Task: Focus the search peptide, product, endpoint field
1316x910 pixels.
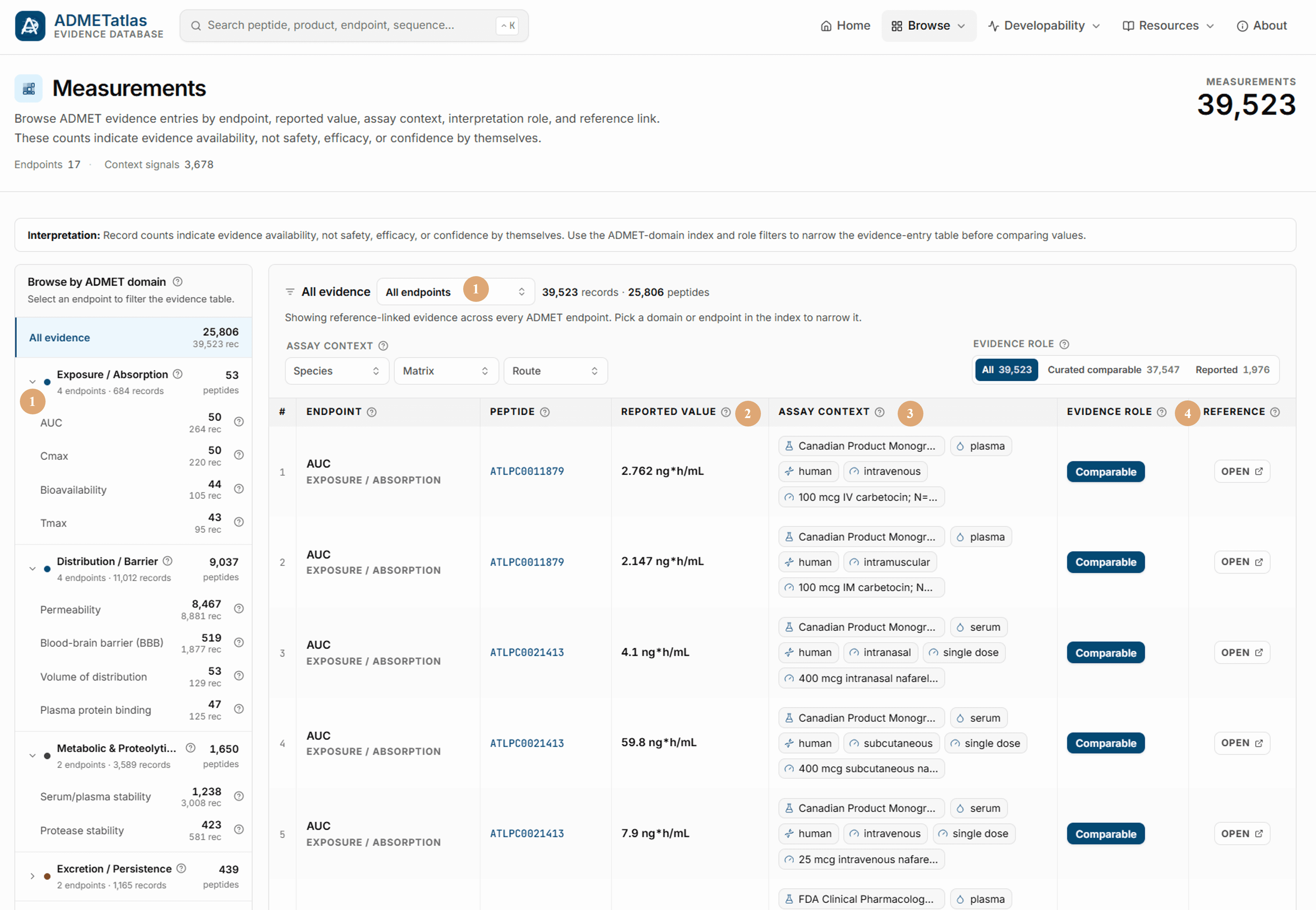Action: (354, 26)
